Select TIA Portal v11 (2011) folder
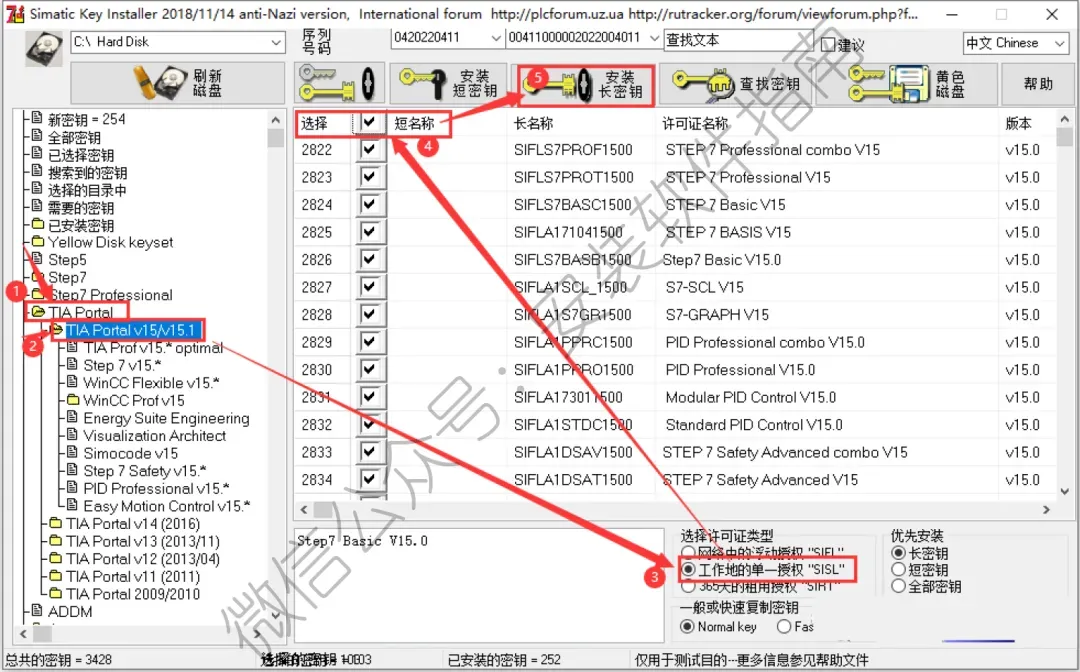This screenshot has width=1080, height=672. [133, 576]
